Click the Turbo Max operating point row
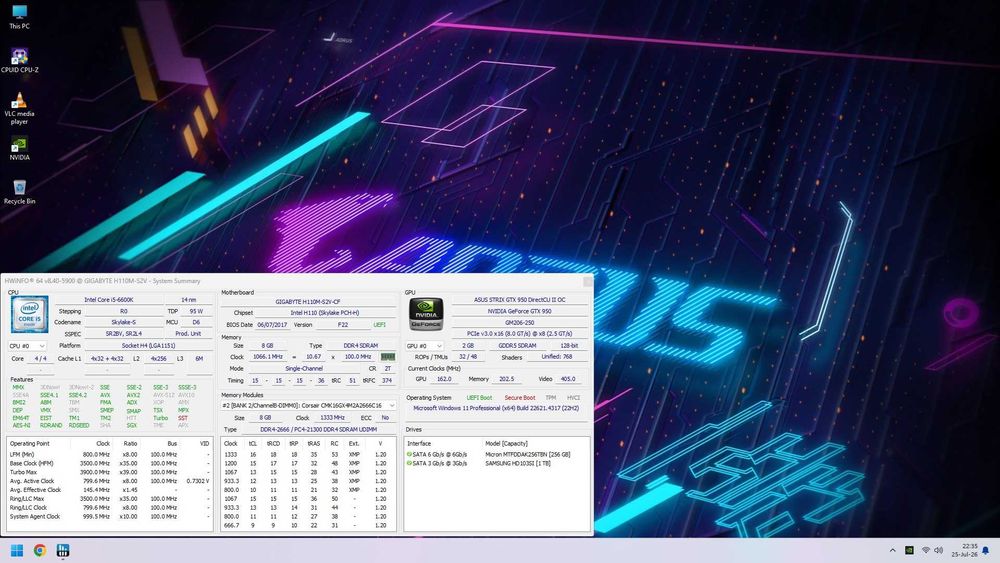 point(109,472)
